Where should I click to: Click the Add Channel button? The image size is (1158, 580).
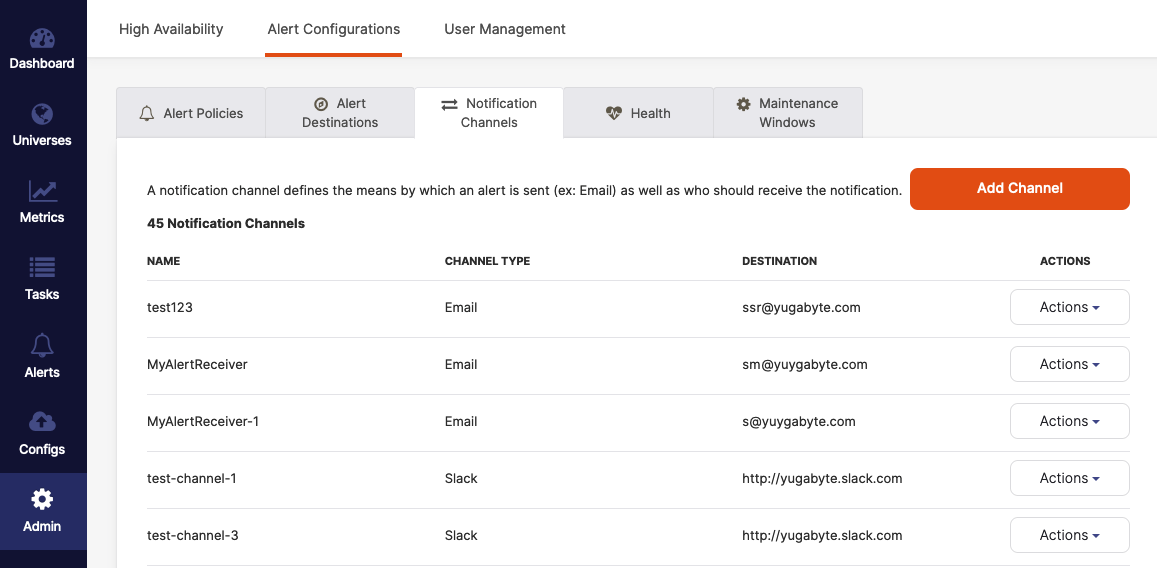tap(1019, 189)
